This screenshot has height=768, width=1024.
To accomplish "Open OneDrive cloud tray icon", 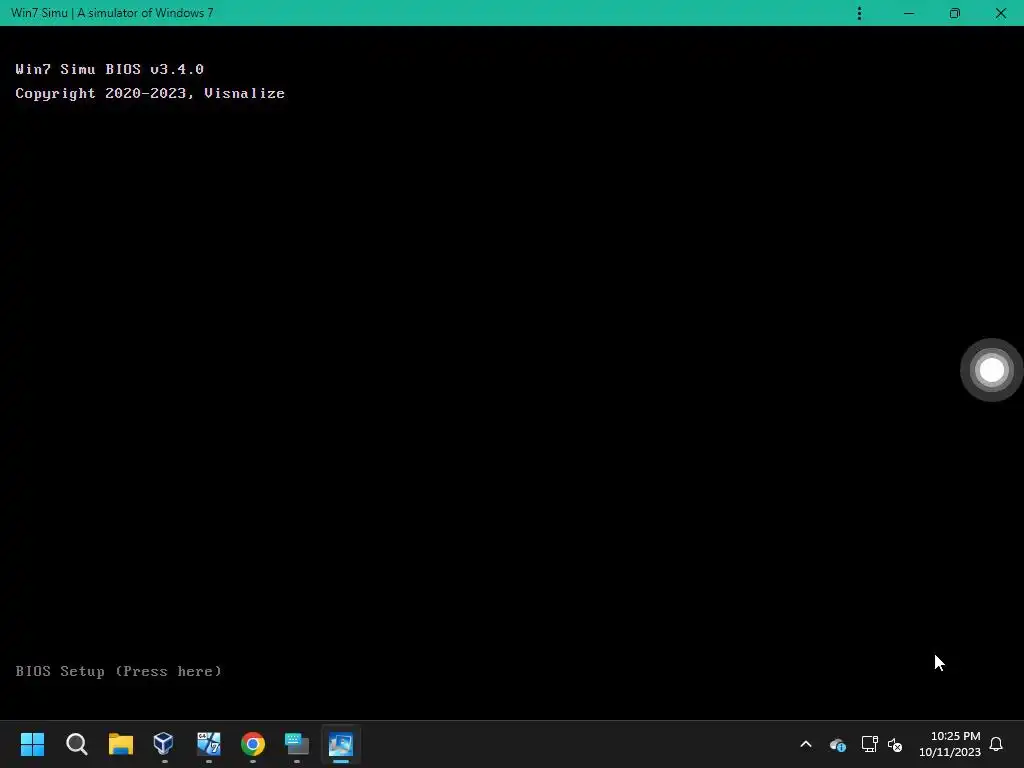I will point(838,744).
